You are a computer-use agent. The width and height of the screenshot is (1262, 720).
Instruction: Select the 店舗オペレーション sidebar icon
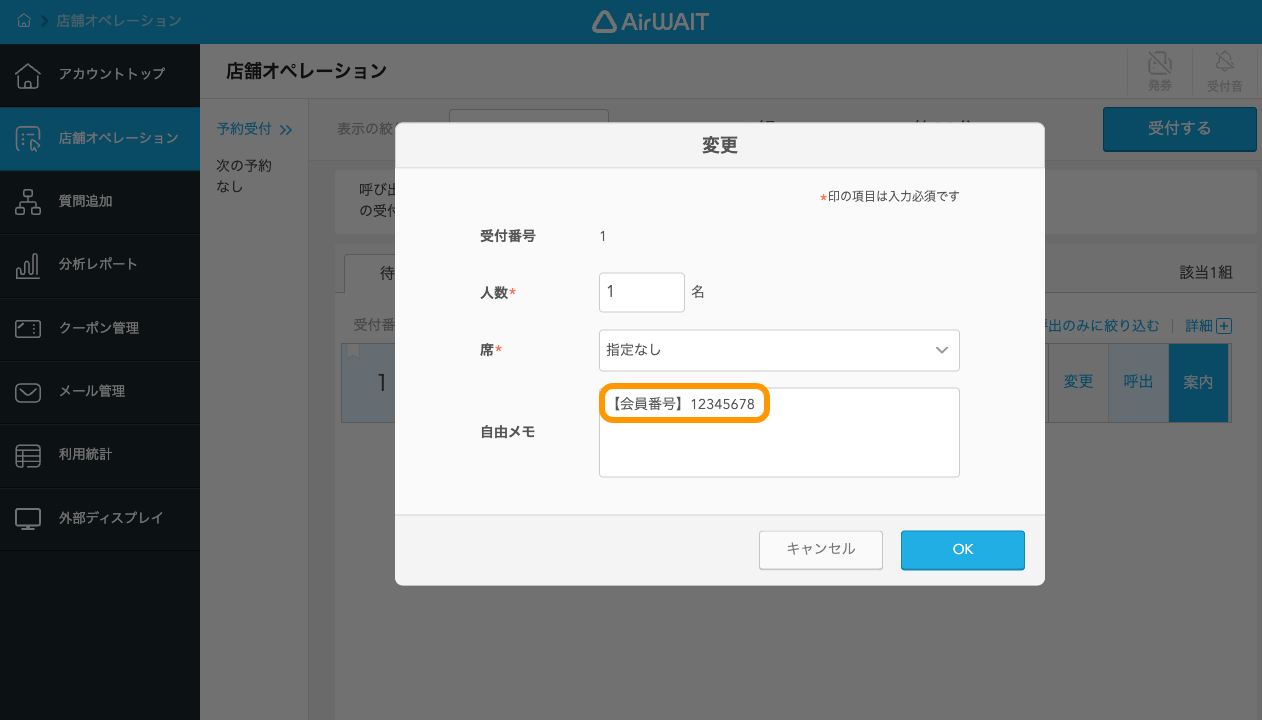27,139
